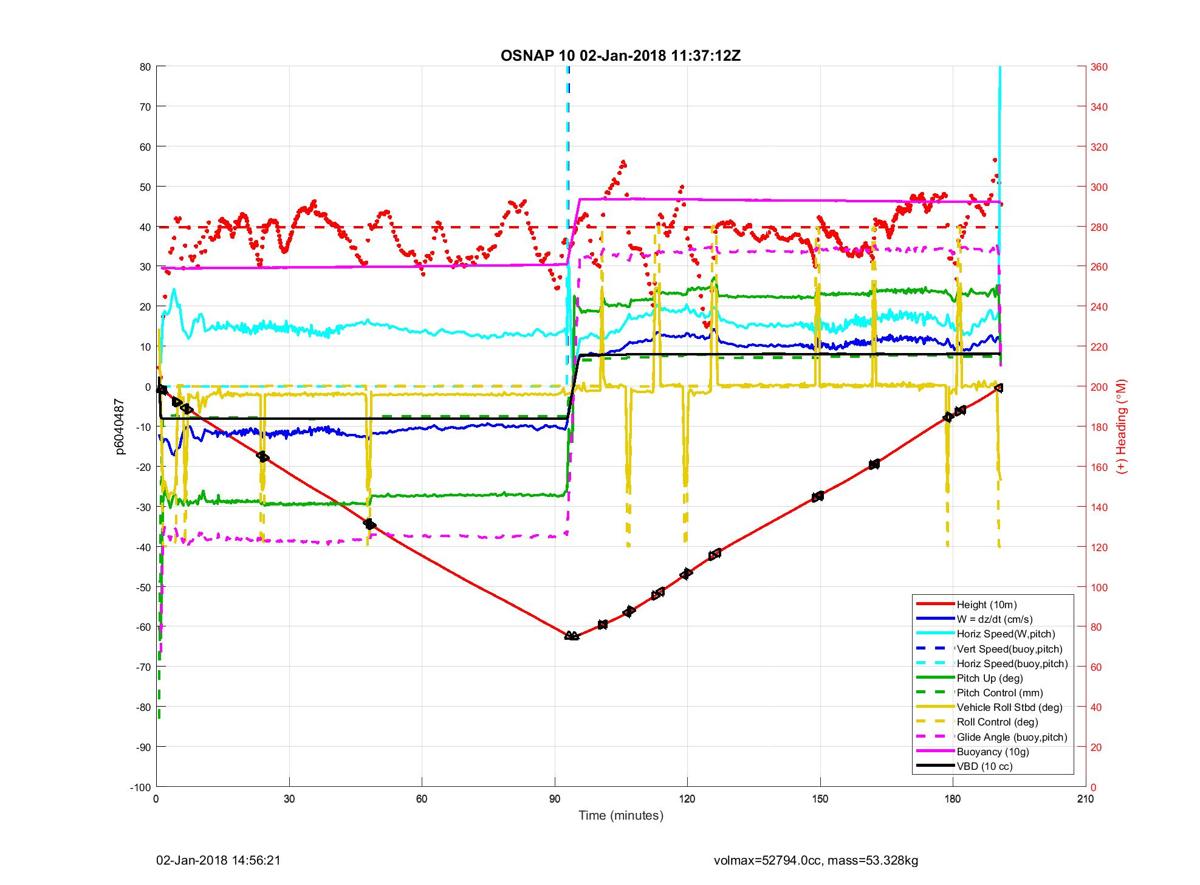The image size is (1200, 885).
Task: Click the -30 tick on the left axis
Action: [x=142, y=507]
